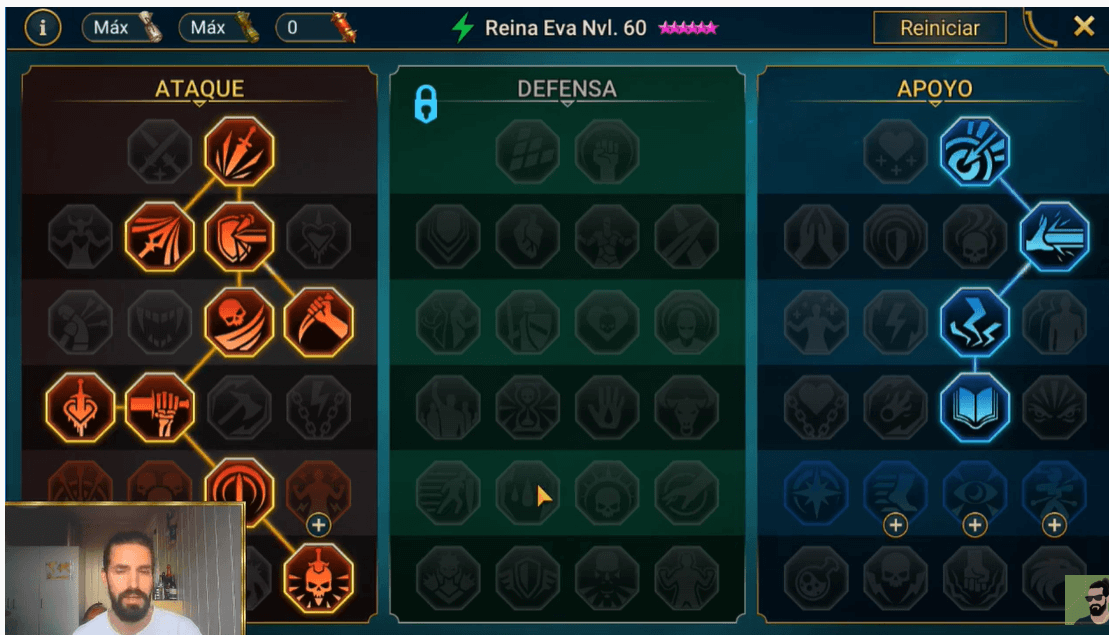Open the Ataque tree header
The width and height of the screenshot is (1109, 635).
(199, 89)
